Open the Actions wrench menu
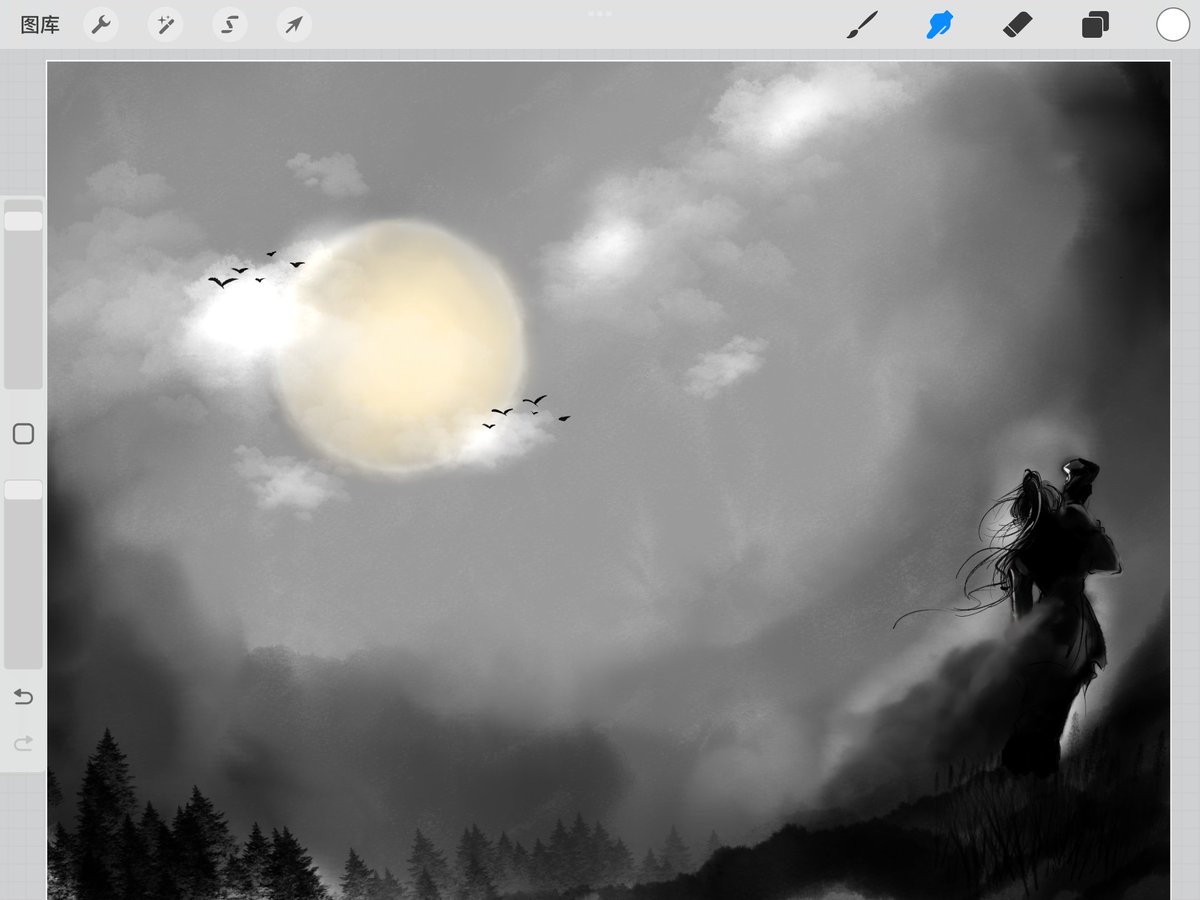Viewport: 1200px width, 900px height. 101,25
